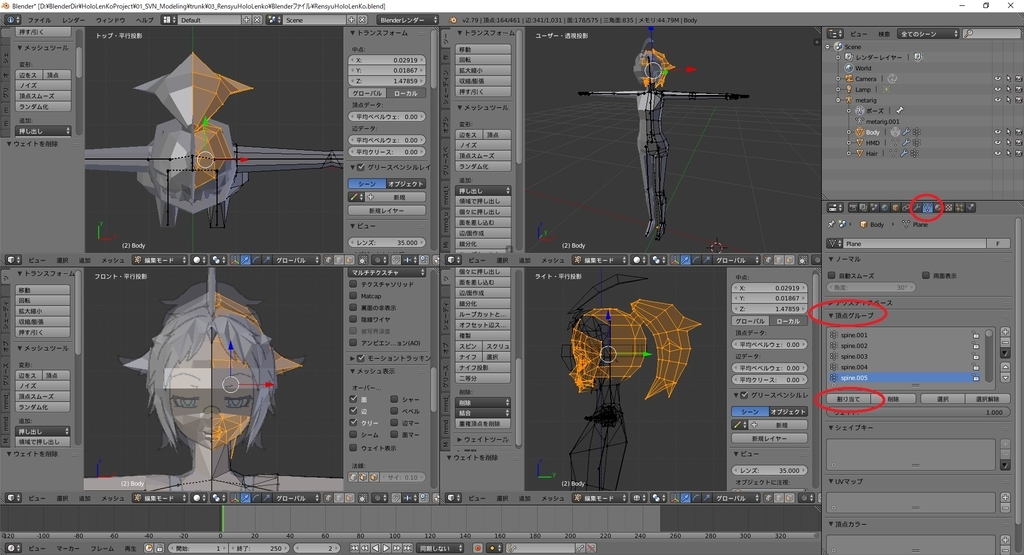
Task: Click the modifier wrench icon on the Body row
Action: (906, 132)
